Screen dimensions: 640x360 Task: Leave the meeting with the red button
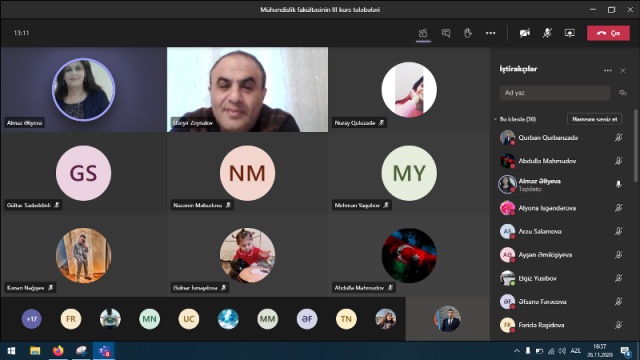(x=608, y=33)
